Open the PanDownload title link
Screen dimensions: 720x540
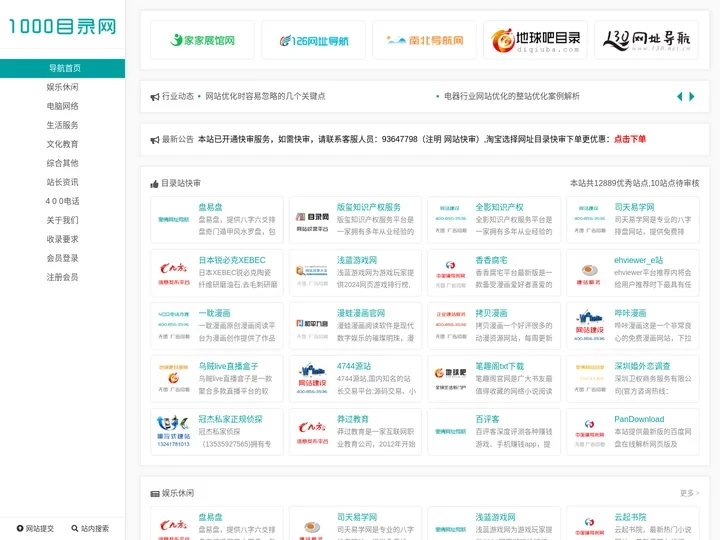pyautogui.click(x=639, y=419)
